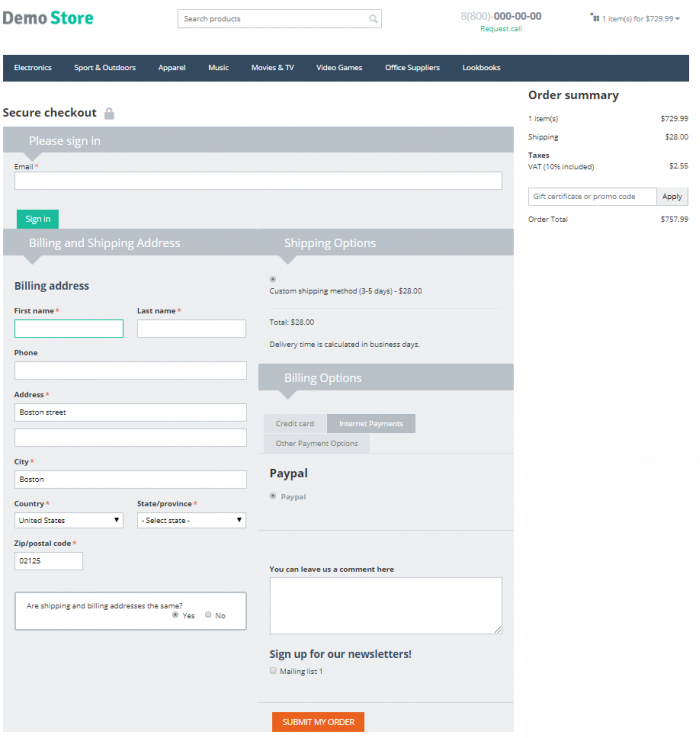
Task: Apply the promo code
Action: pos(672,196)
